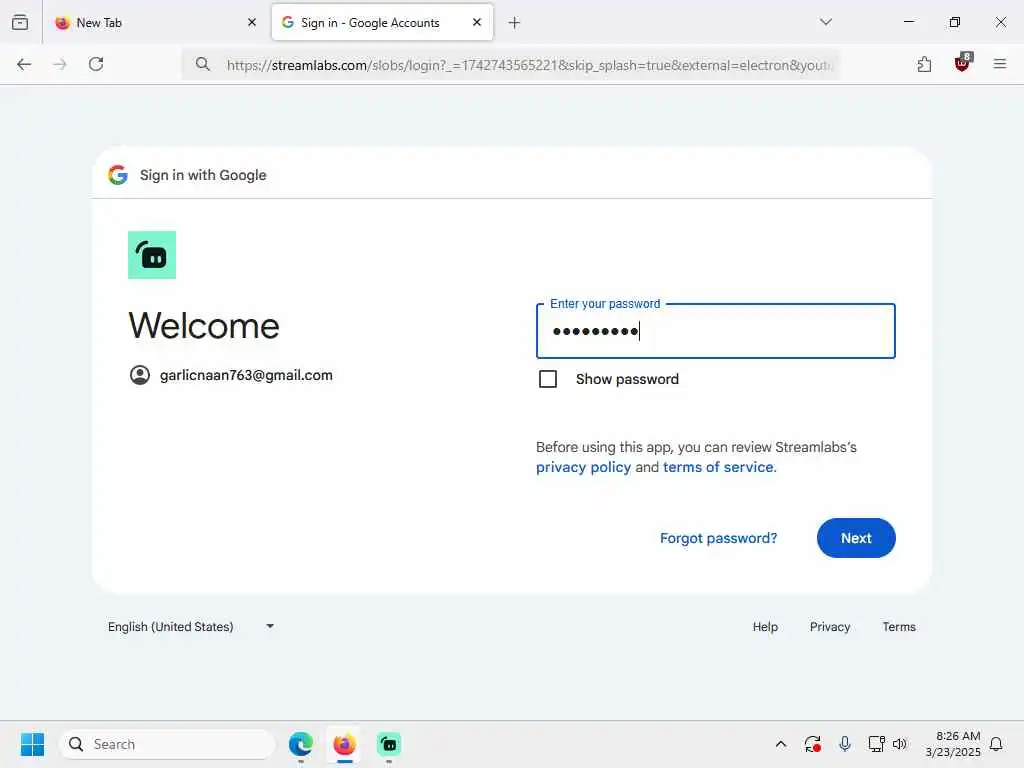This screenshot has width=1024, height=768.
Task: Launch Microsoft Edge from the taskbar
Action: pyautogui.click(x=301, y=744)
